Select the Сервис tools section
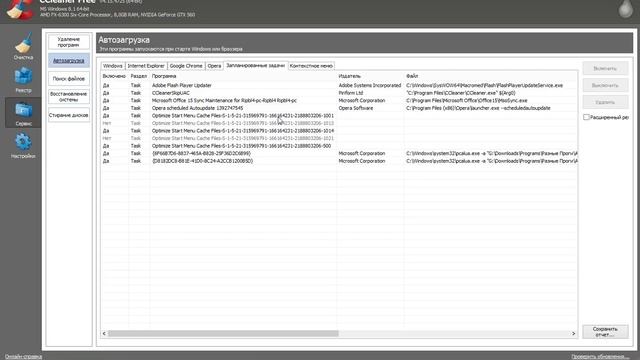 (23, 113)
